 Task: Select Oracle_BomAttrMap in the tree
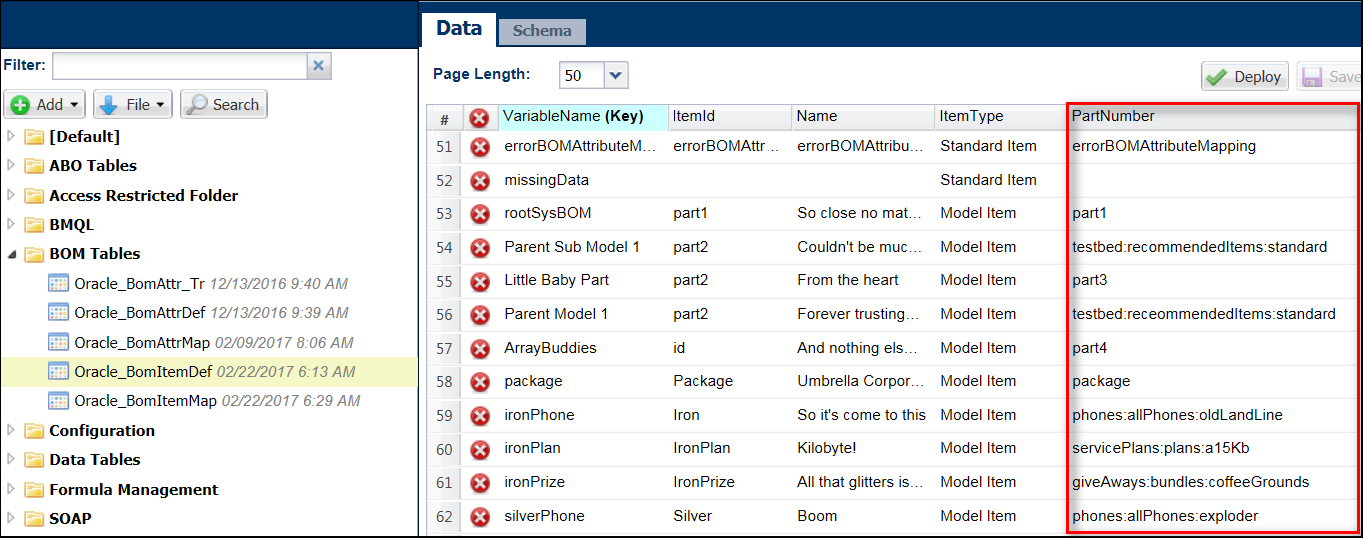pyautogui.click(x=143, y=342)
